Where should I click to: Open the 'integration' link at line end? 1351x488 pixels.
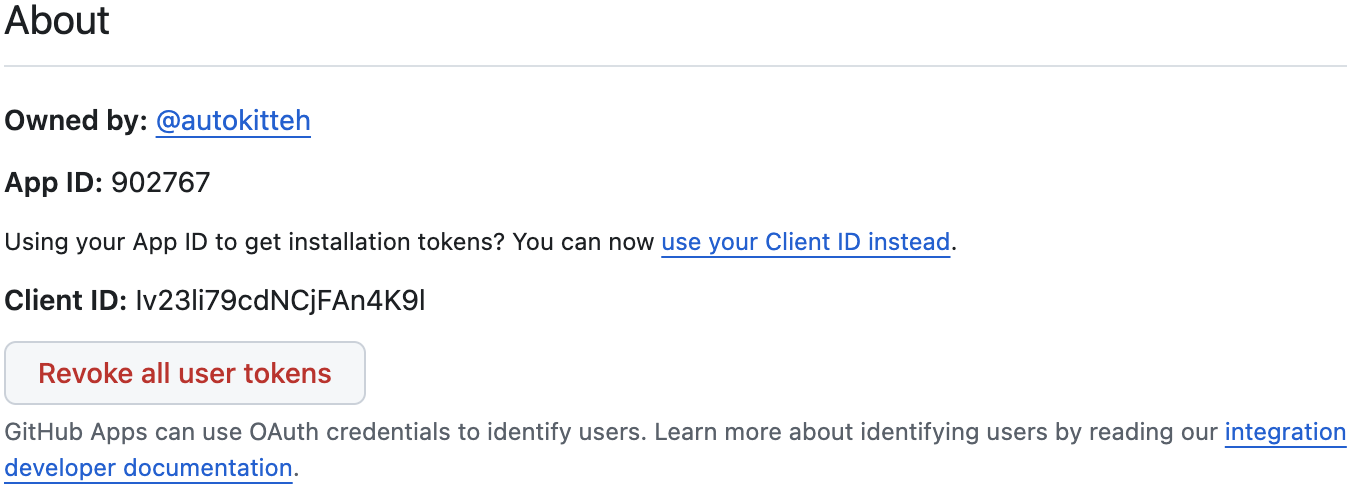[1285, 432]
